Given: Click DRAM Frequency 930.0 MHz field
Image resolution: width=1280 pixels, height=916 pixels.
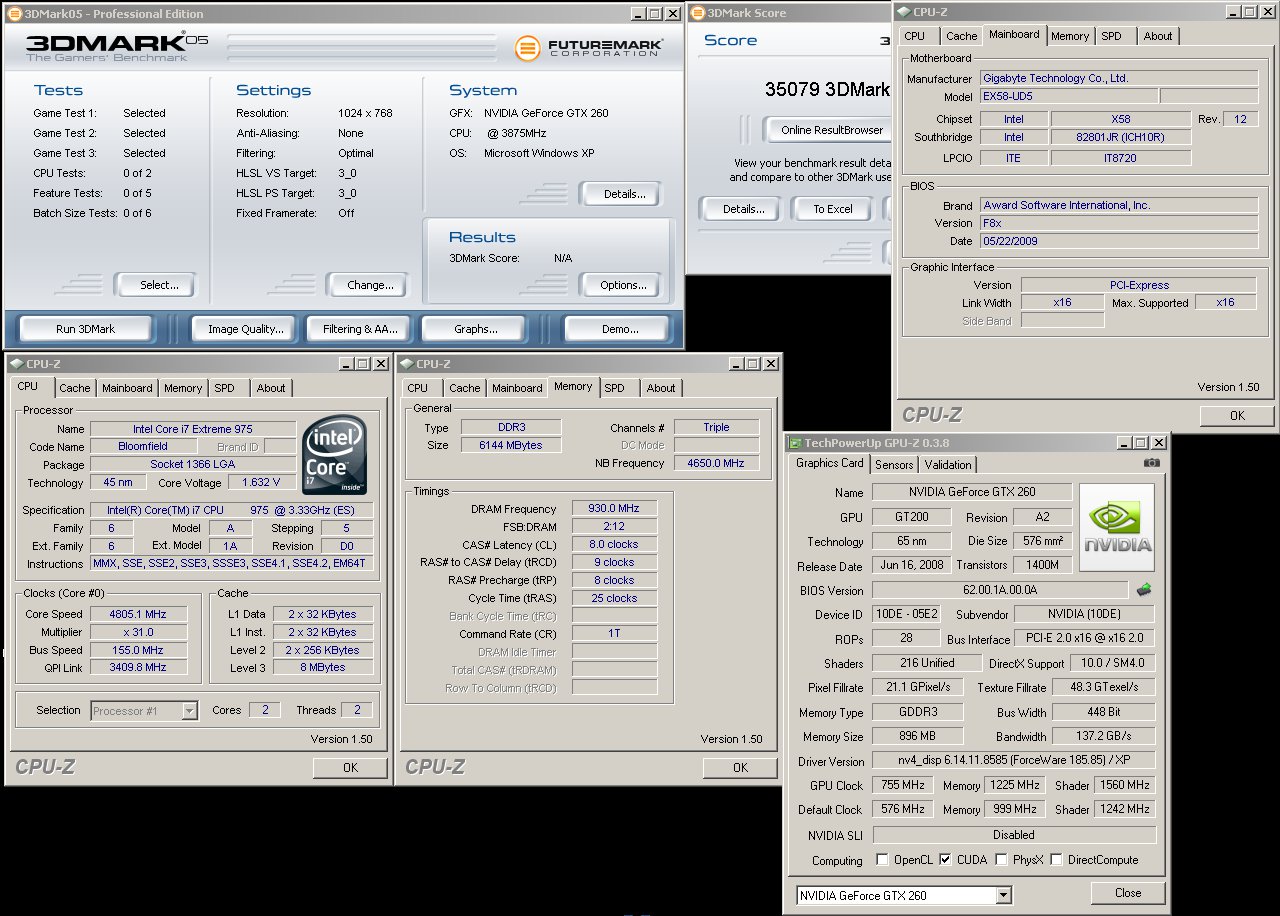Looking at the screenshot, I should 613,508.
